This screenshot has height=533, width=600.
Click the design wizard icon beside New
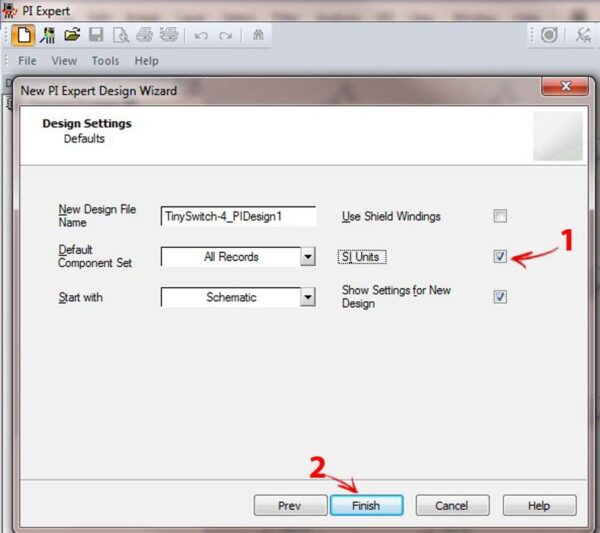coord(47,35)
